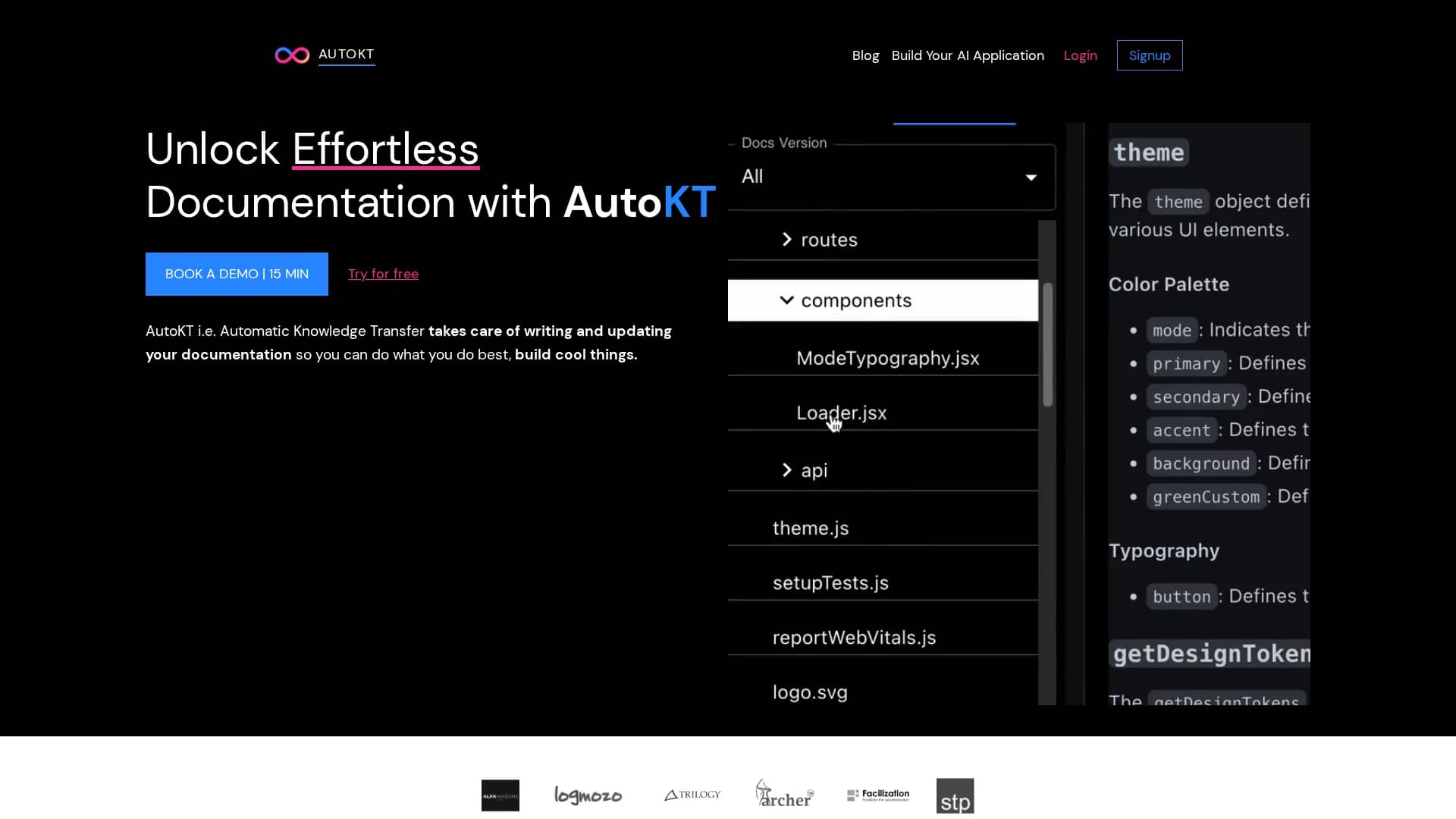Screen dimensions: 1456x819
Task: Open the AUTOKT home link text
Action: 347,55
